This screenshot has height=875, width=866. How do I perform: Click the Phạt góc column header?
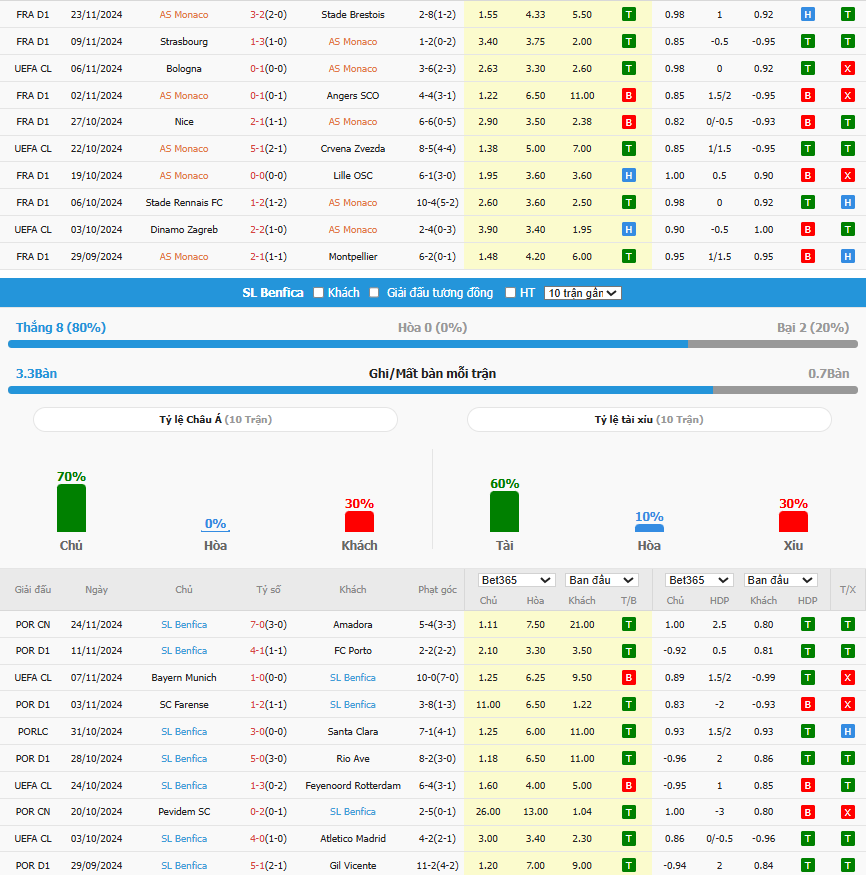coord(437,590)
